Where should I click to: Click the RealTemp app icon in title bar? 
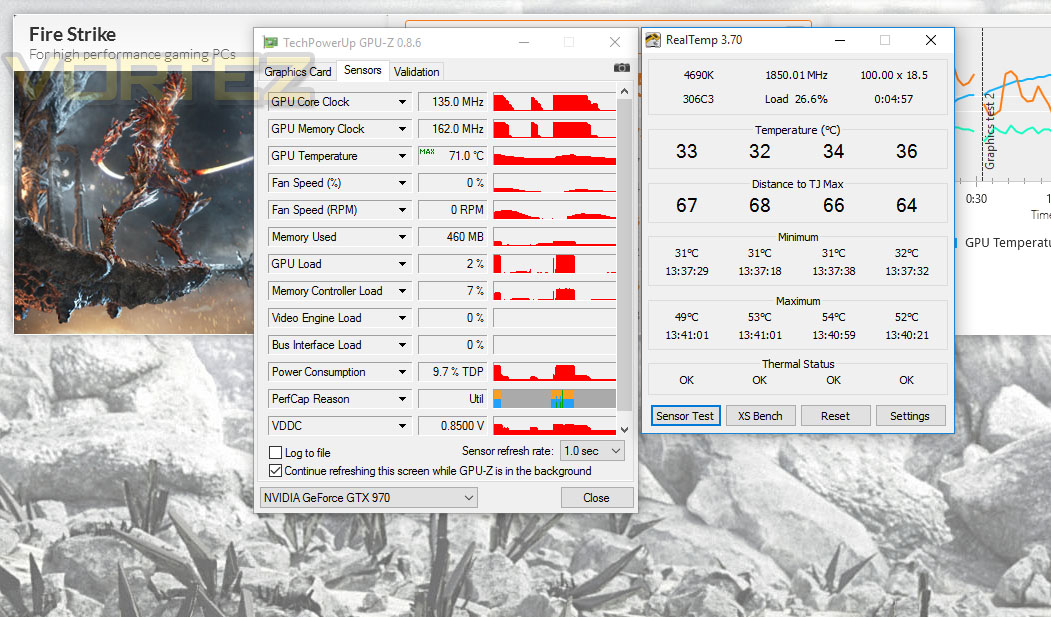pyautogui.click(x=653, y=40)
